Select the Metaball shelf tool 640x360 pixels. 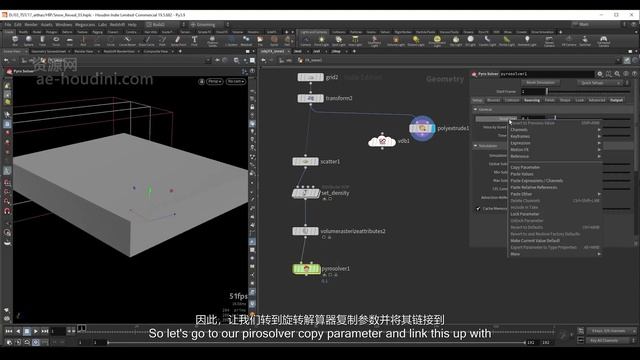(247, 41)
